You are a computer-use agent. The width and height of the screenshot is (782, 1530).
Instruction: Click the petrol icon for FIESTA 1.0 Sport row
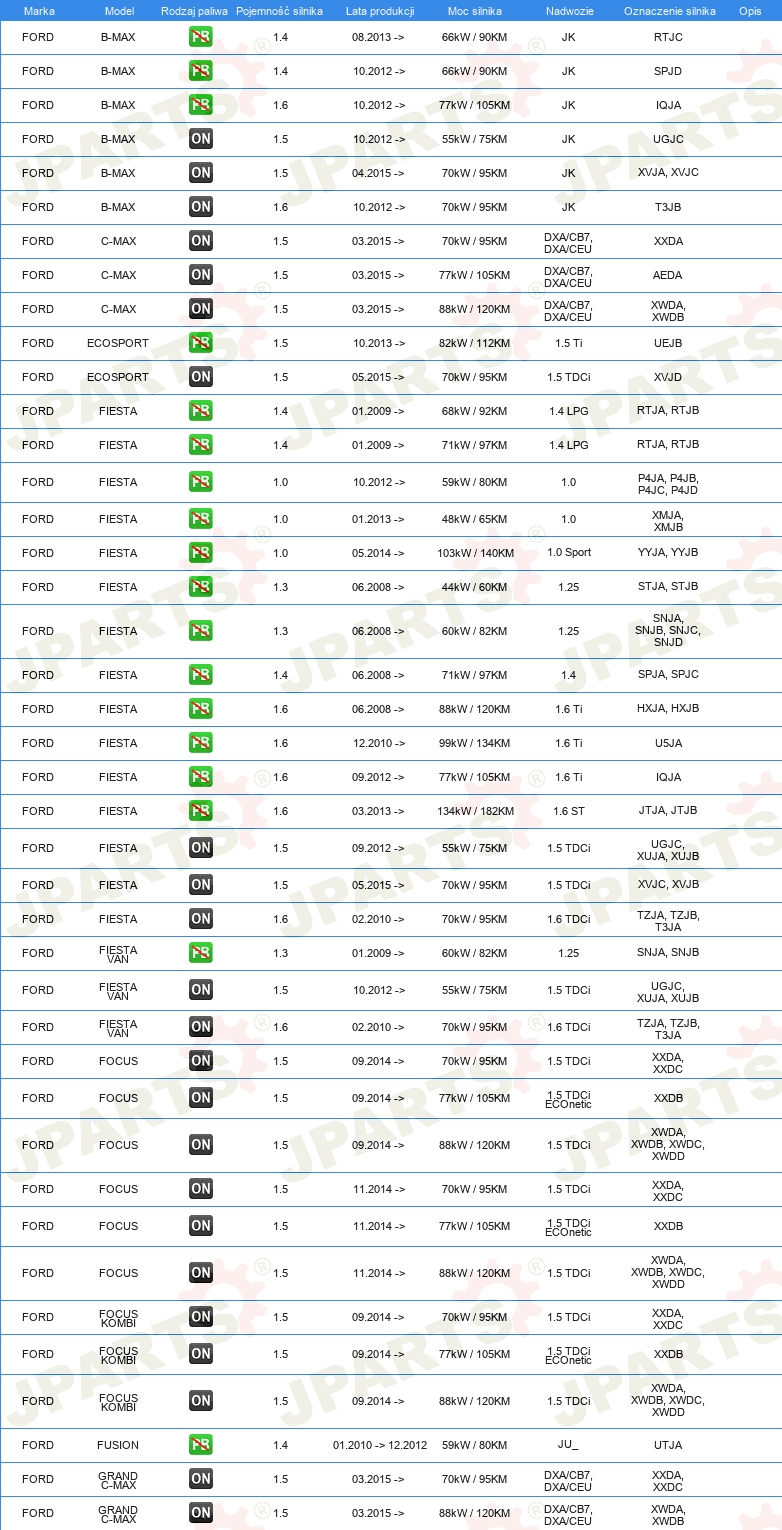point(201,553)
